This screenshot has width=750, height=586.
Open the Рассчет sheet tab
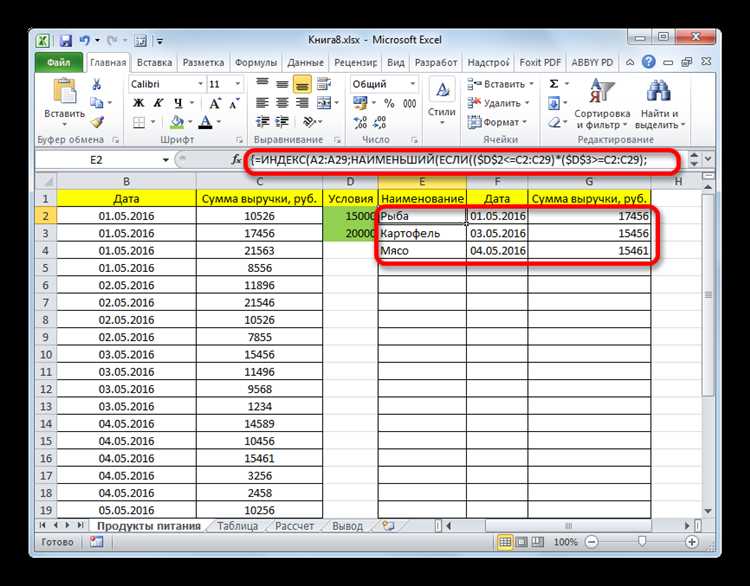tap(294, 526)
